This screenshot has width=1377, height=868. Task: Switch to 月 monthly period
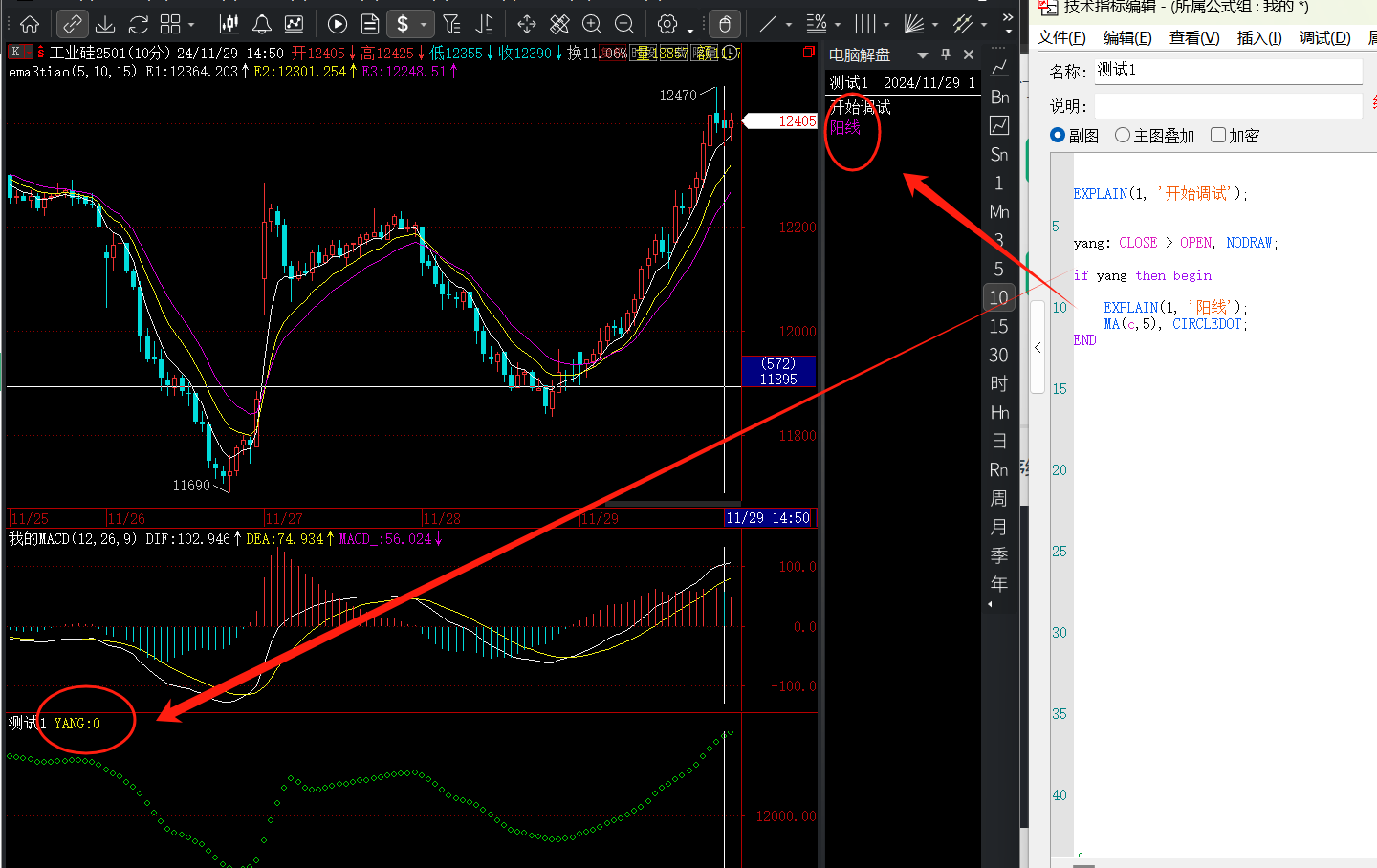(999, 527)
